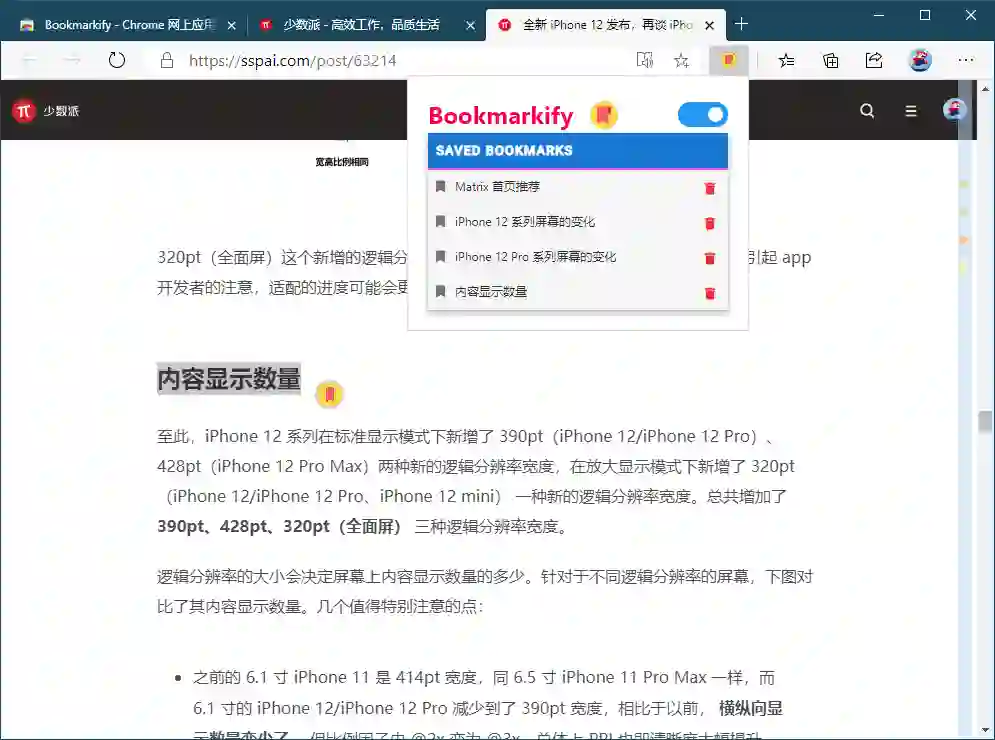Refresh the page
This screenshot has width=995, height=740.
[x=117, y=60]
